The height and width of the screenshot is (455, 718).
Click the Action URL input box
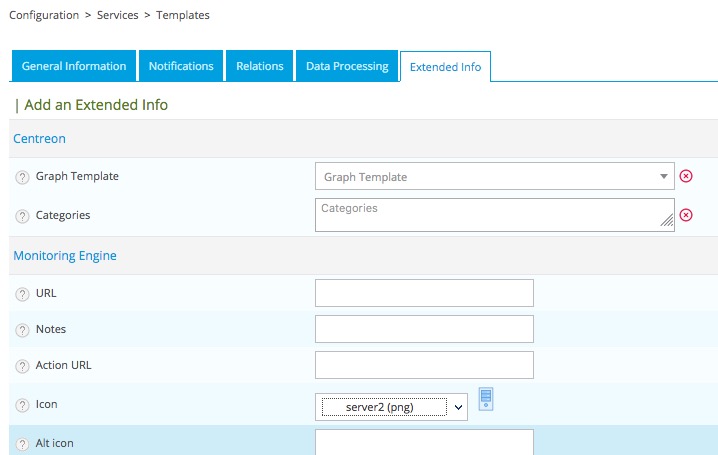424,365
